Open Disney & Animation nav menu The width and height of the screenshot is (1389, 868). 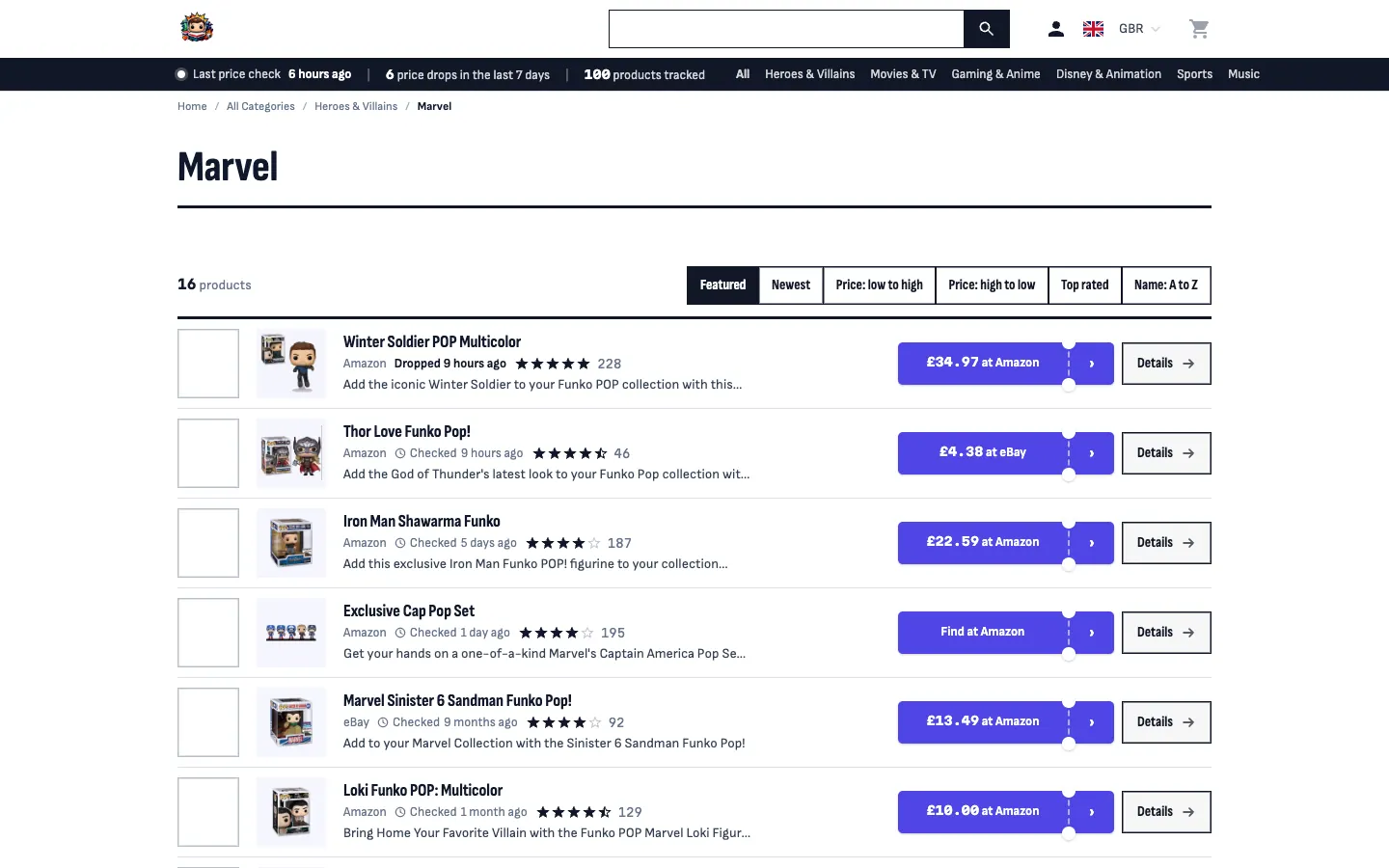(x=1108, y=74)
